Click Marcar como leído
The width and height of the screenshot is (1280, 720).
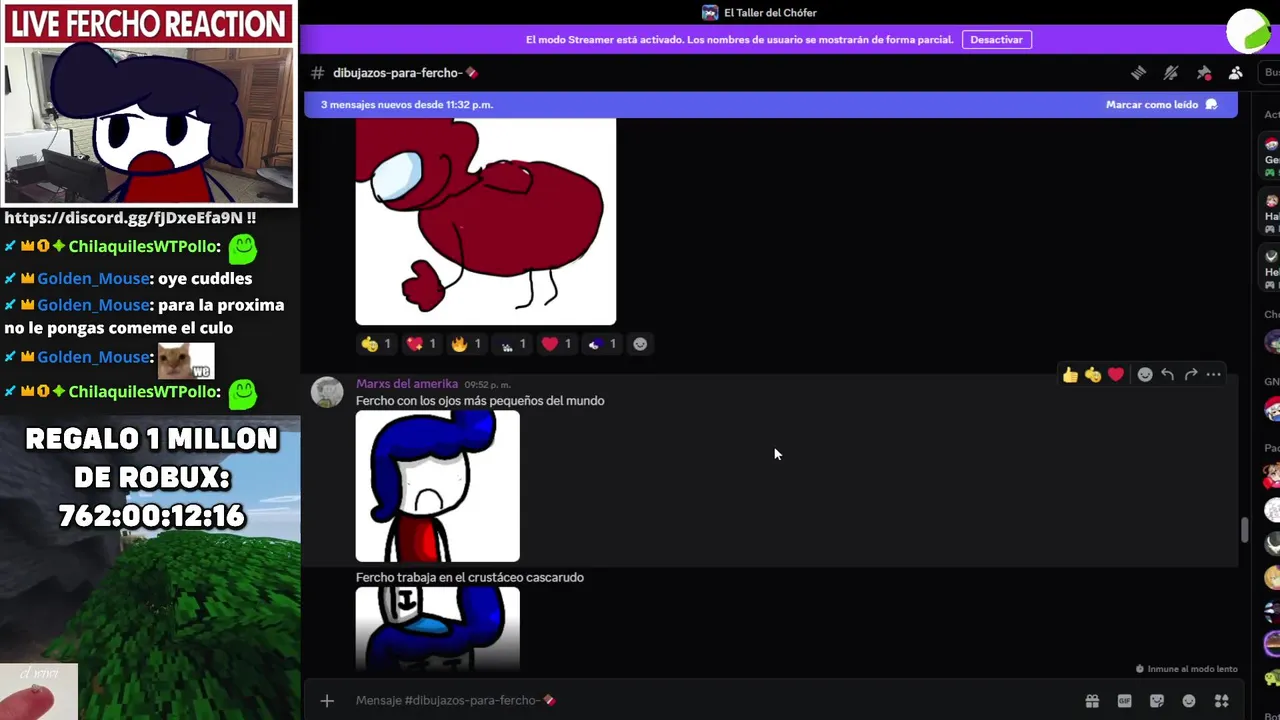[1162, 104]
